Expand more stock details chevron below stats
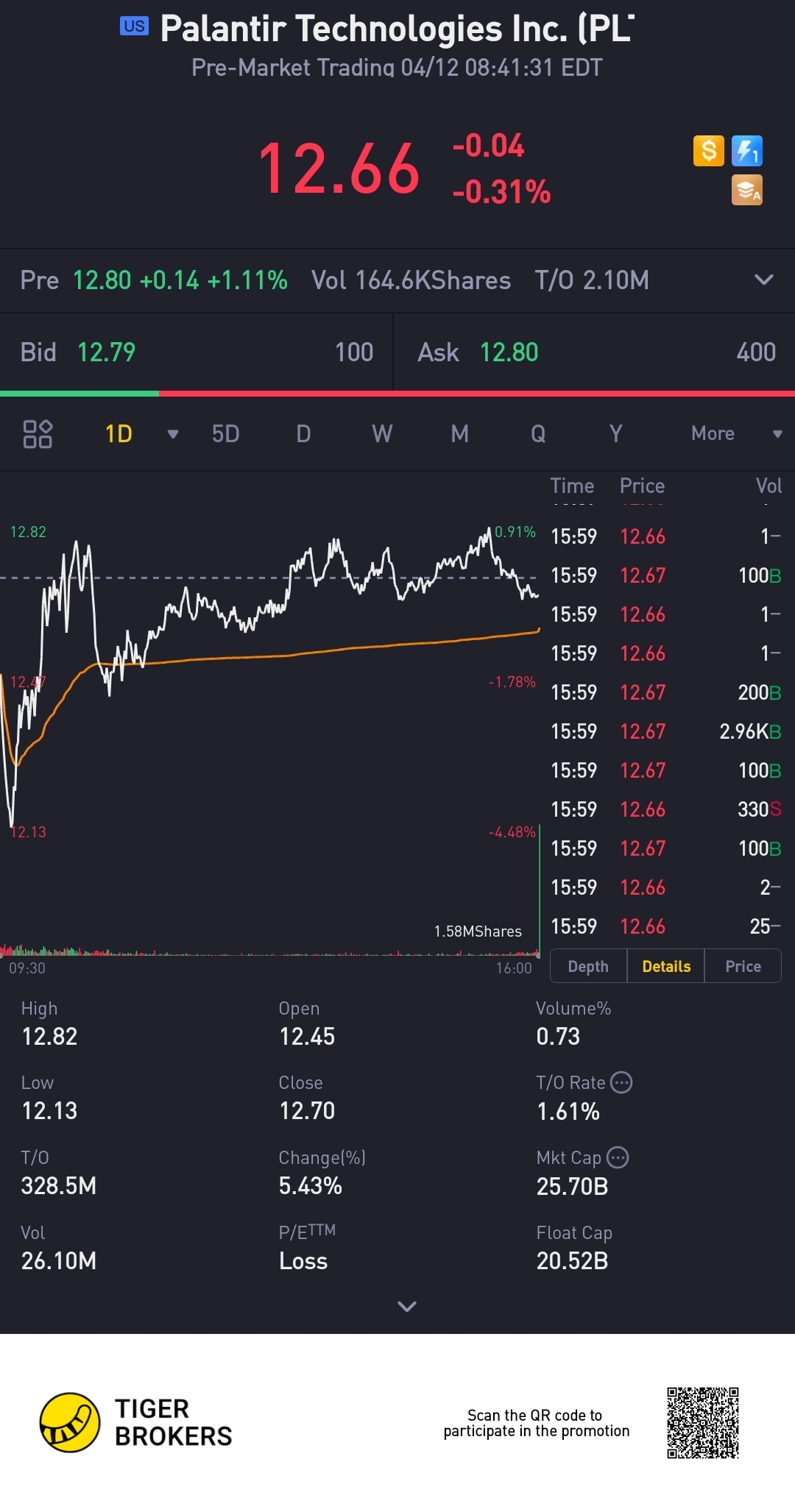Image resolution: width=795 pixels, height=1512 pixels. pyautogui.click(x=407, y=1306)
